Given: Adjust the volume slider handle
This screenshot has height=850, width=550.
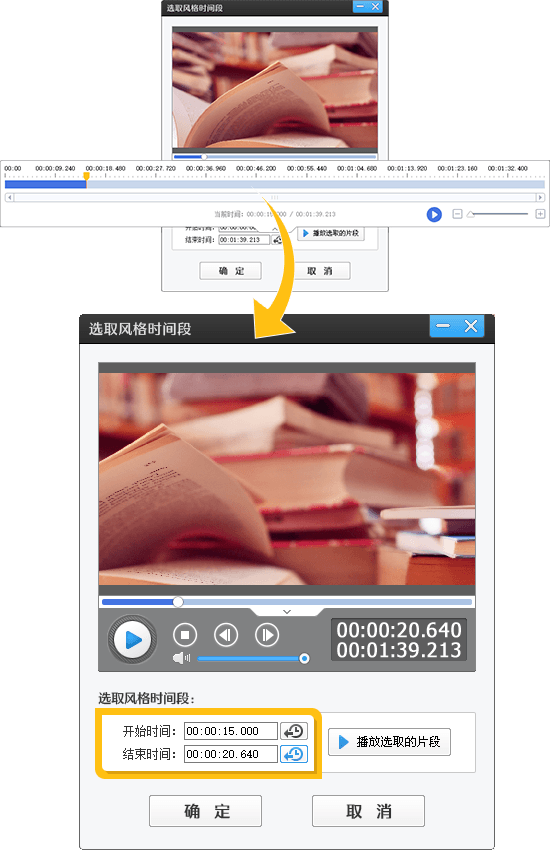Looking at the screenshot, I should (305, 658).
